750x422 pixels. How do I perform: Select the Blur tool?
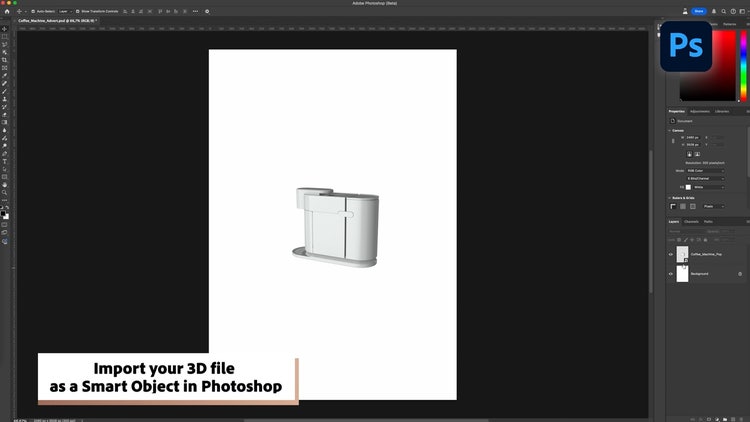coord(5,130)
